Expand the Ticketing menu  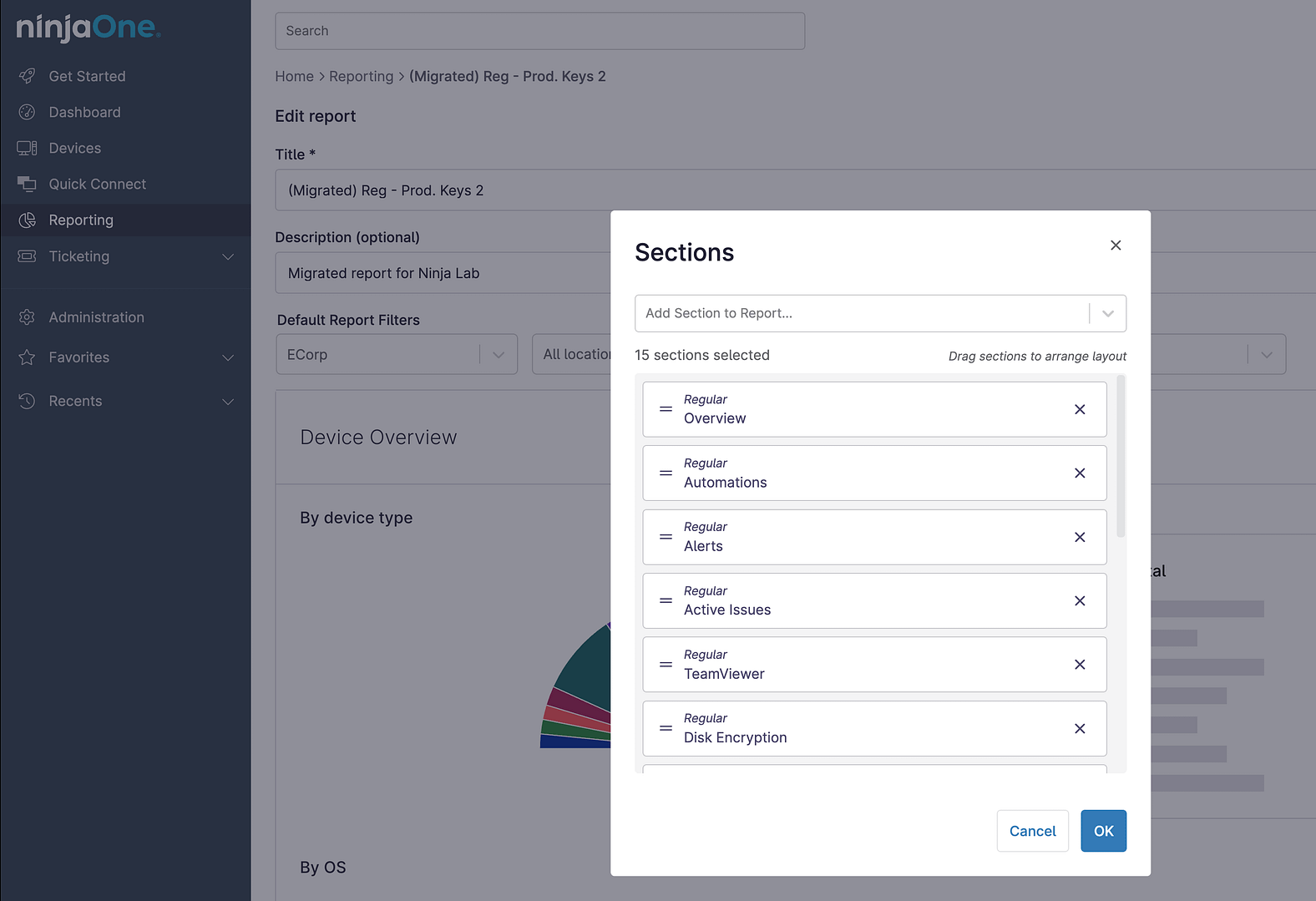(x=229, y=256)
